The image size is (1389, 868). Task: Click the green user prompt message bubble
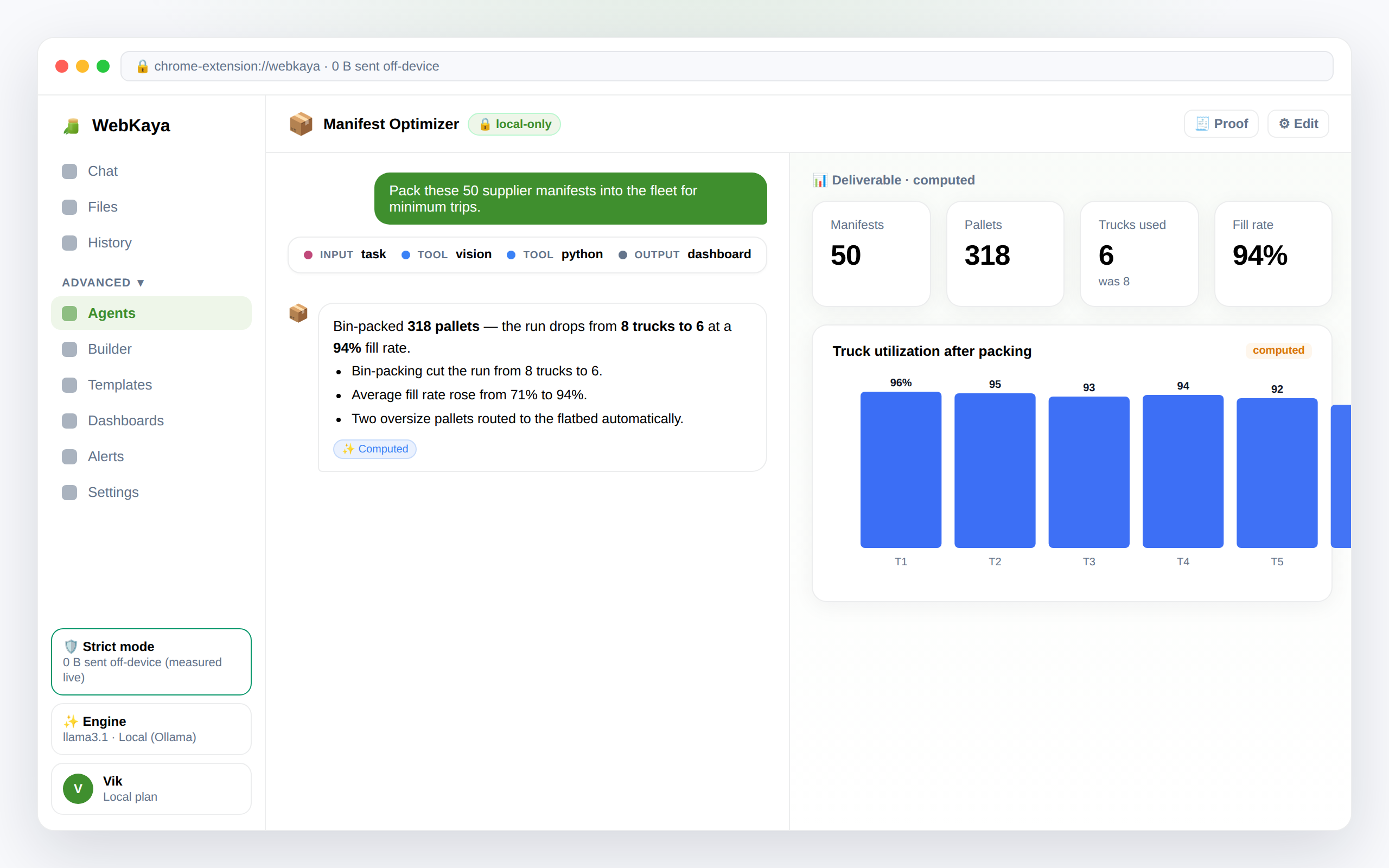[x=571, y=199]
